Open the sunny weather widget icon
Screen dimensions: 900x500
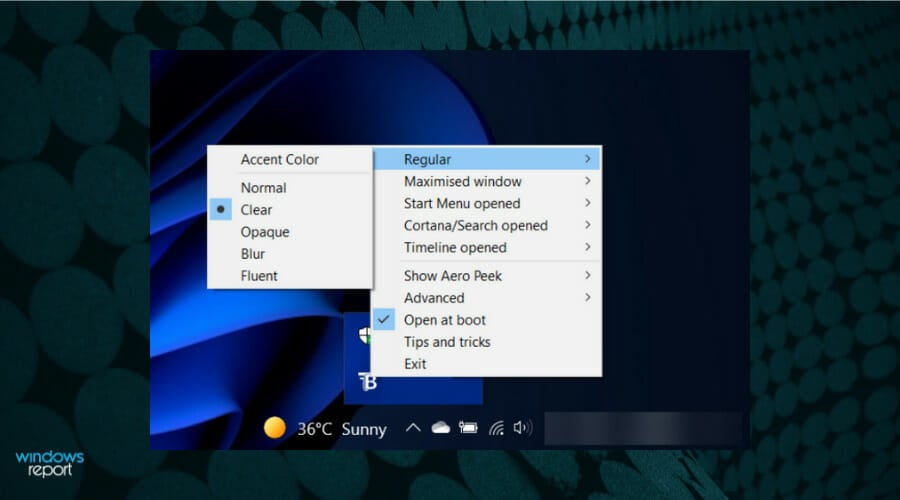274,428
